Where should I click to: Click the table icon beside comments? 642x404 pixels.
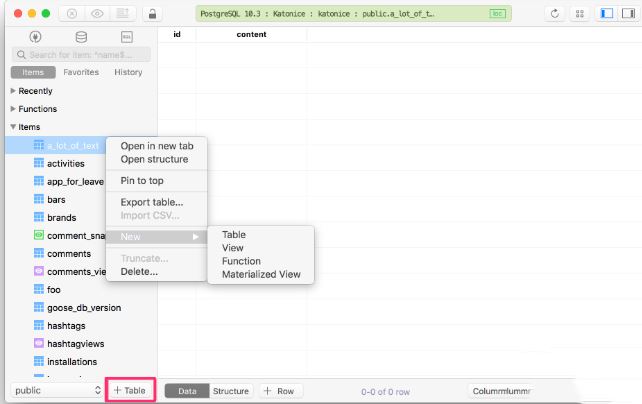[x=38, y=253]
